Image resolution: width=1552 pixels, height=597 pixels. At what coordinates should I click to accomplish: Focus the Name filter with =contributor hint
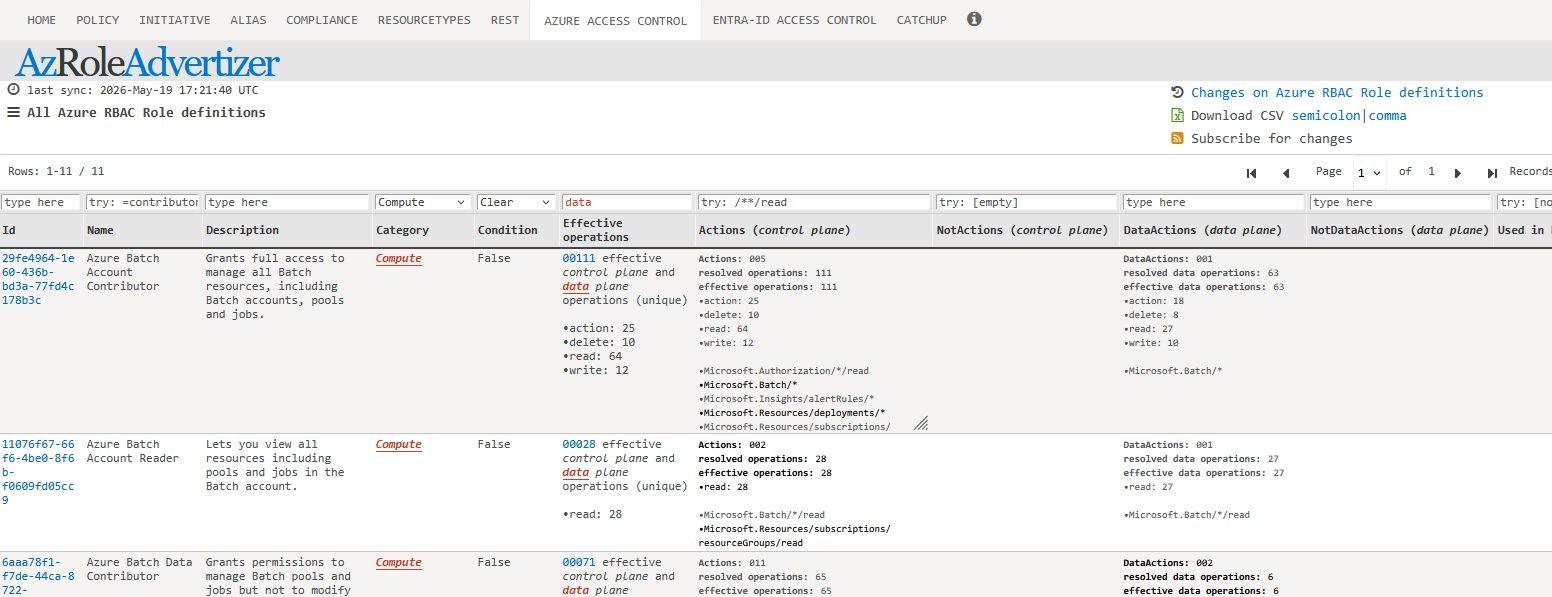point(143,202)
